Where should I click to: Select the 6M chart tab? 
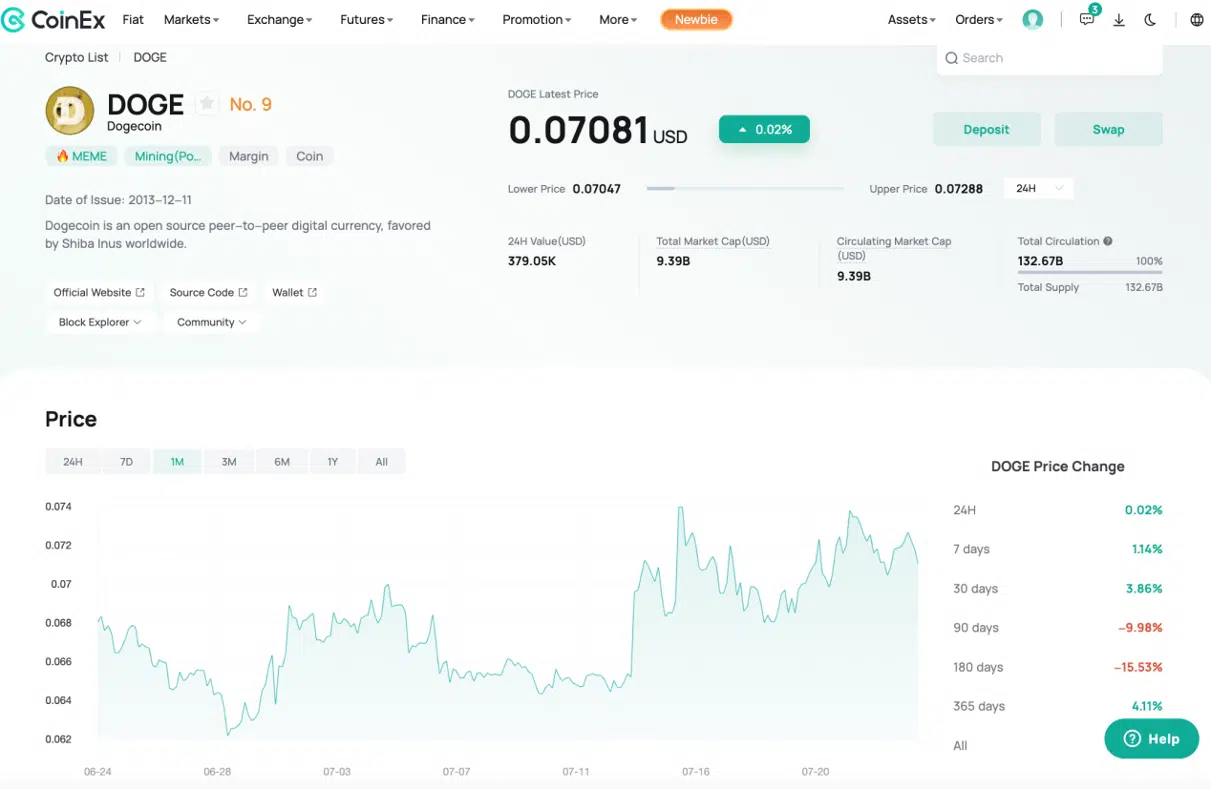(282, 461)
